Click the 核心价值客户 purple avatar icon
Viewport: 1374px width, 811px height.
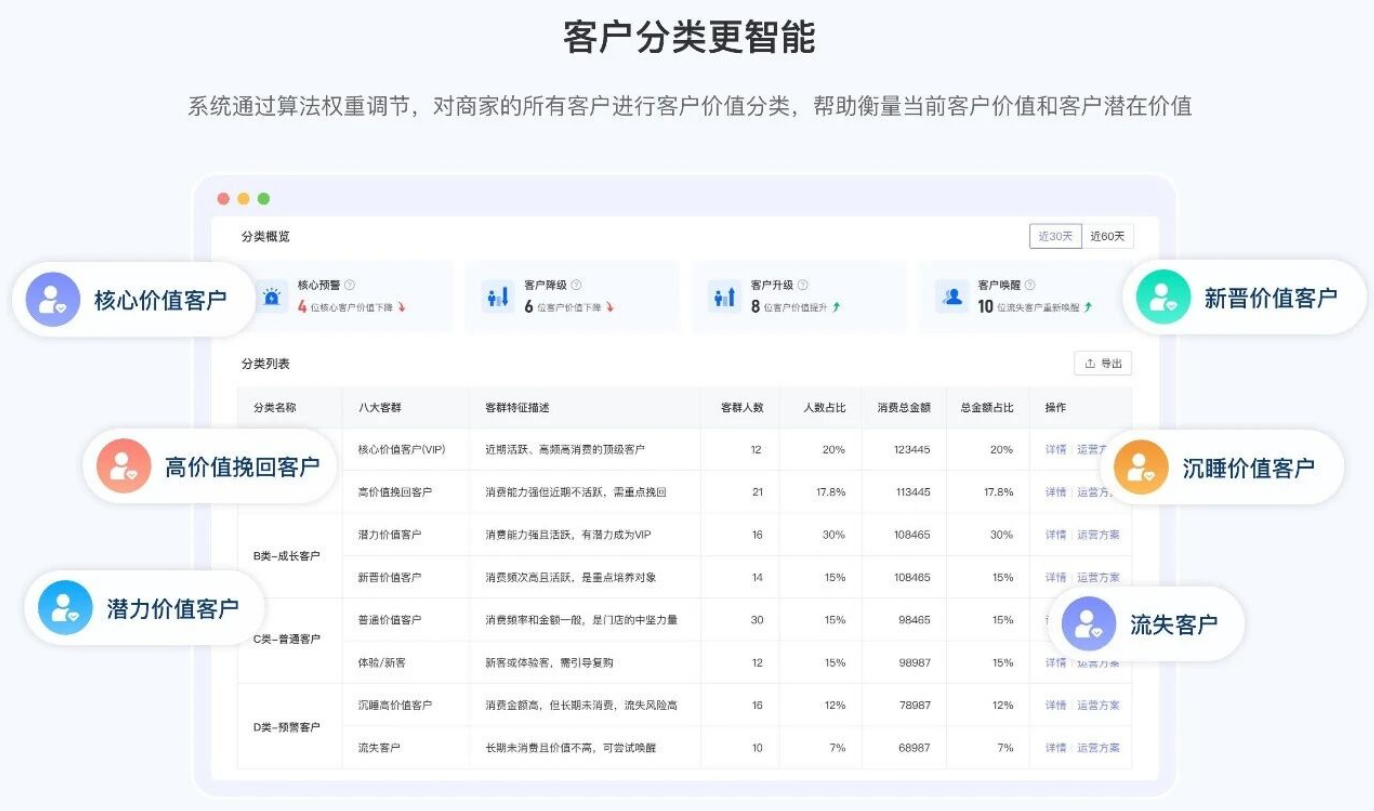tap(53, 300)
